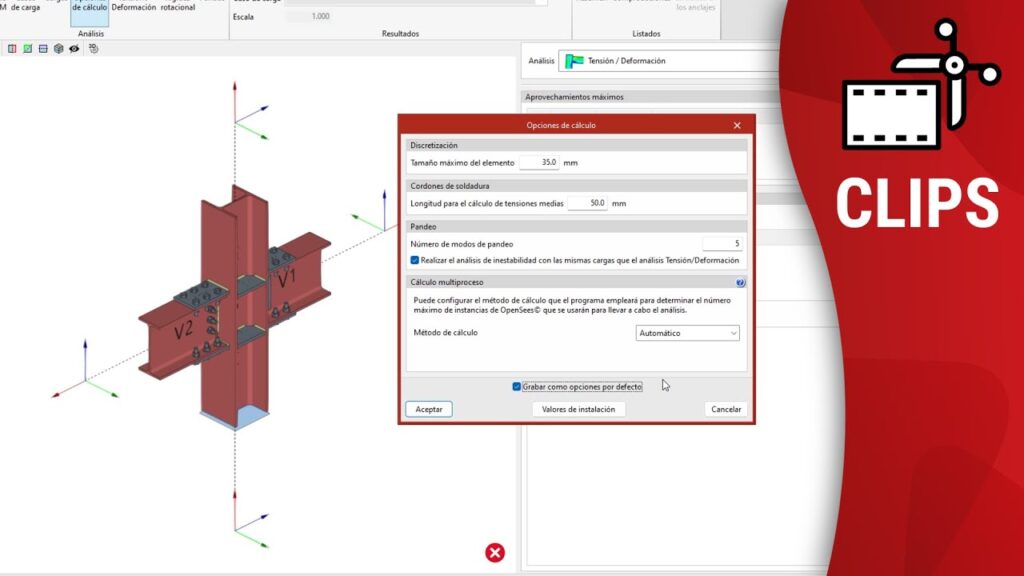The image size is (1024, 576).
Task: Open the 'Método de cálculo' dropdown
Action: click(688, 333)
